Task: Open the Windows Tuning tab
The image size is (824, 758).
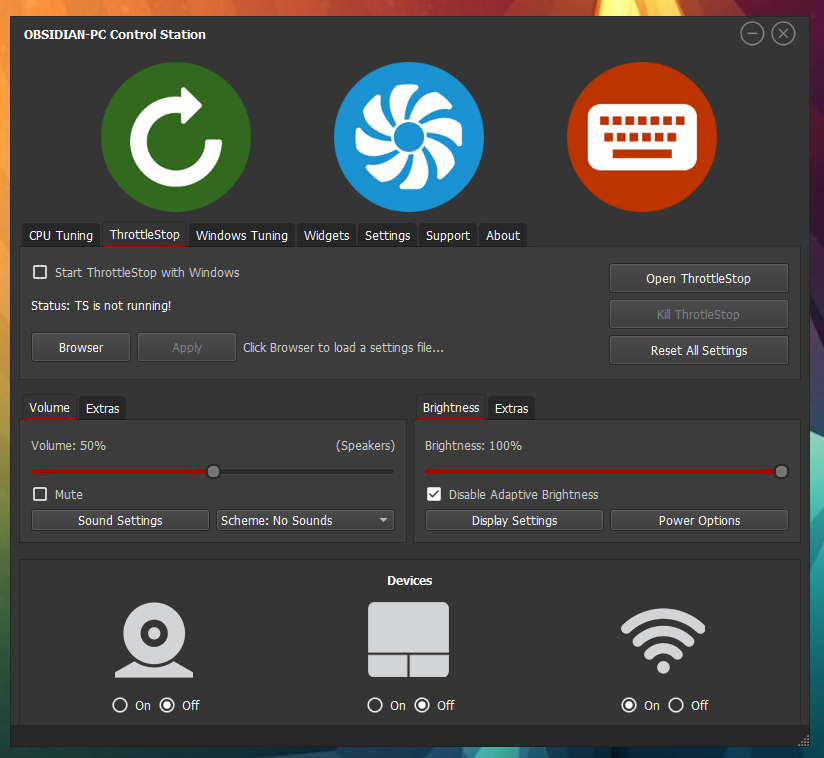Action: [x=242, y=235]
